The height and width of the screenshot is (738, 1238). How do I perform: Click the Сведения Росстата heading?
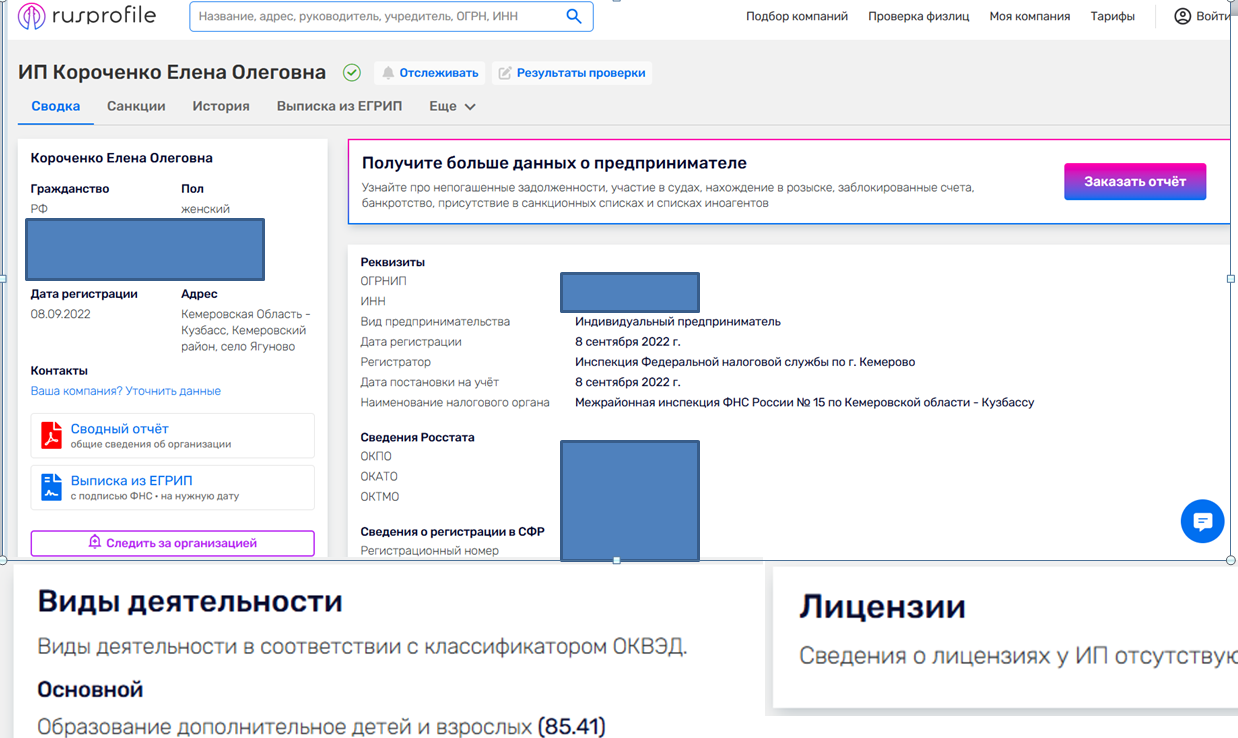coord(418,437)
